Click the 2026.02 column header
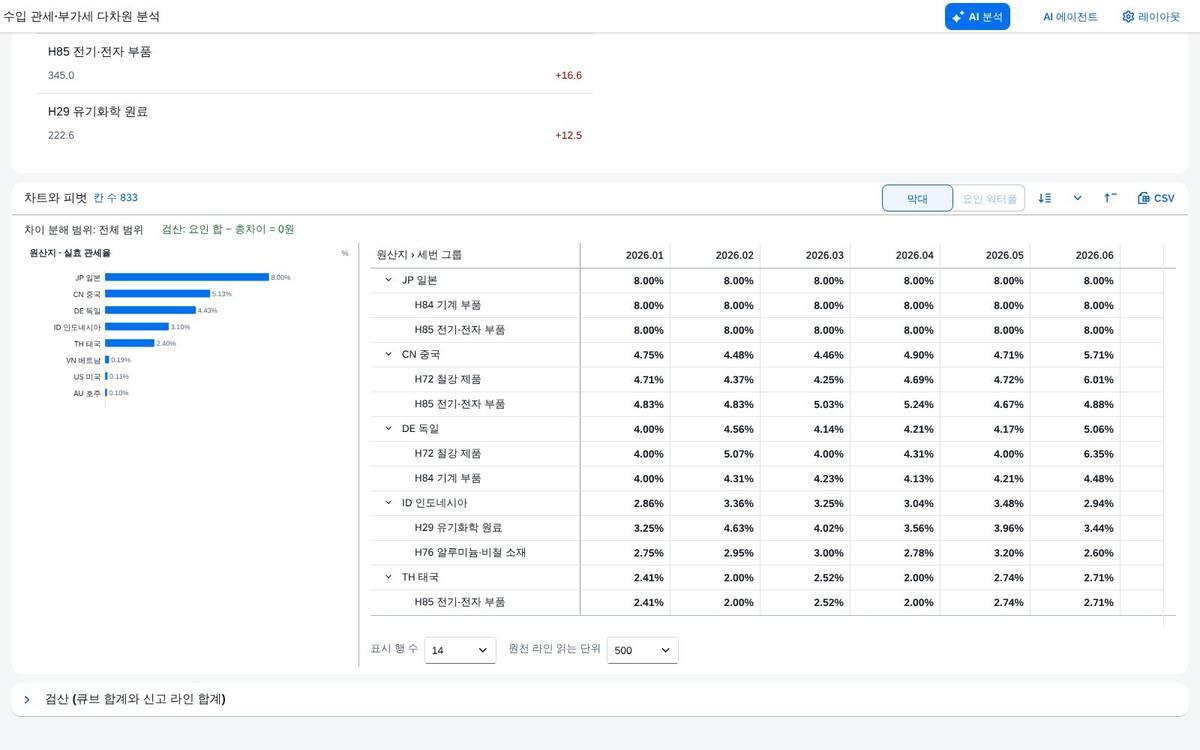Viewport: 1200px width, 750px height. pyautogui.click(x=715, y=255)
